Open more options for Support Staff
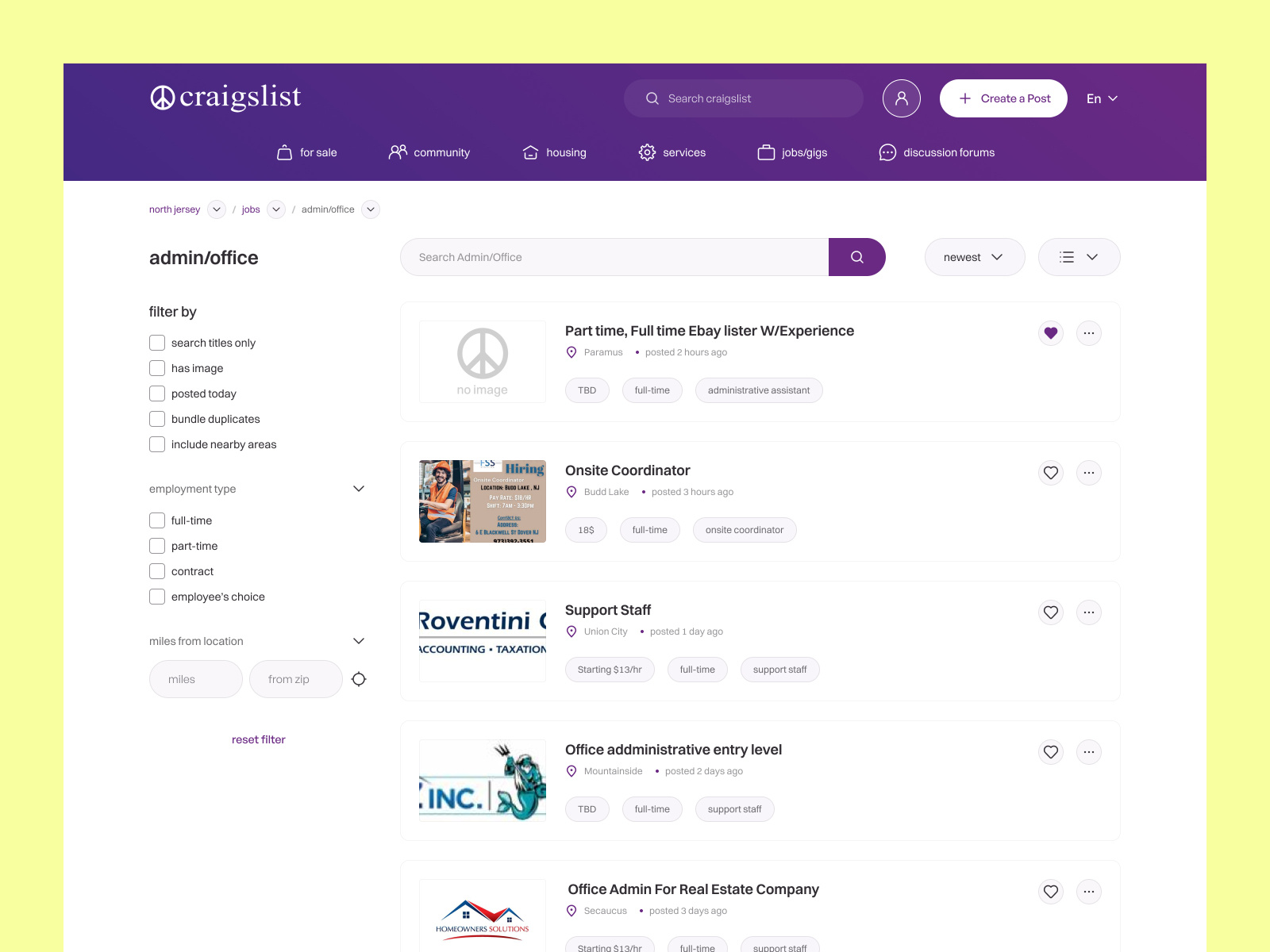Screen dimensions: 1270x952 tap(1089, 612)
